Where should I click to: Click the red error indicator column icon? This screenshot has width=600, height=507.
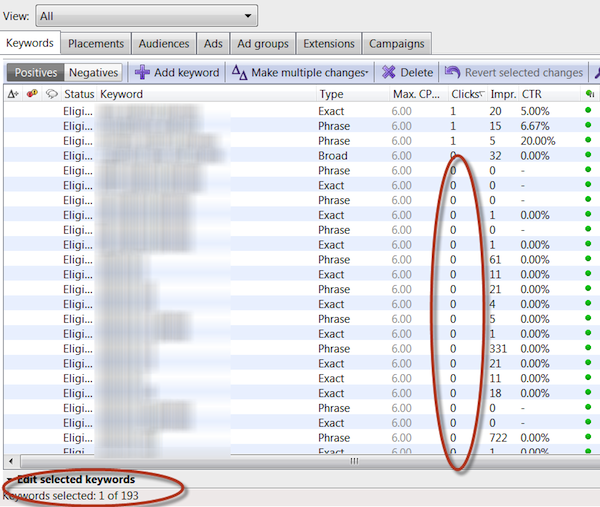[32, 94]
